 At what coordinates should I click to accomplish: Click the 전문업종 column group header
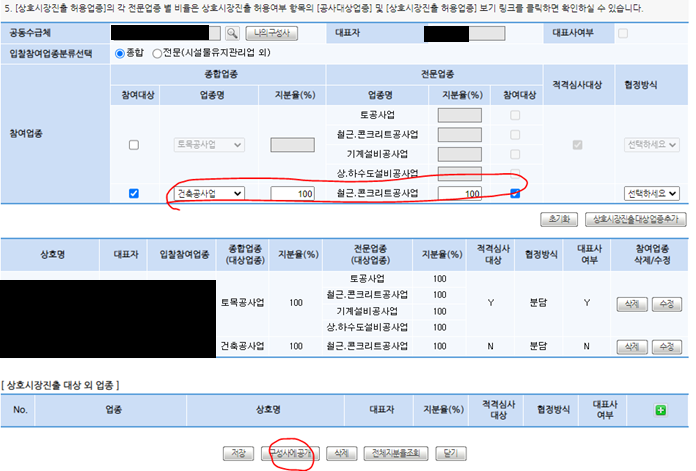(x=437, y=74)
